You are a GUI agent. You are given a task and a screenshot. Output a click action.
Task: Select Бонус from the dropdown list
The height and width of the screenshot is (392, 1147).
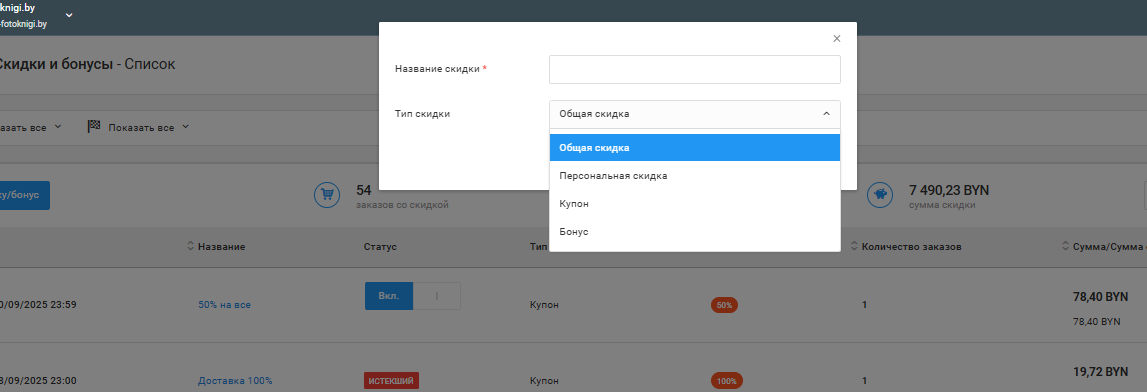click(695, 231)
